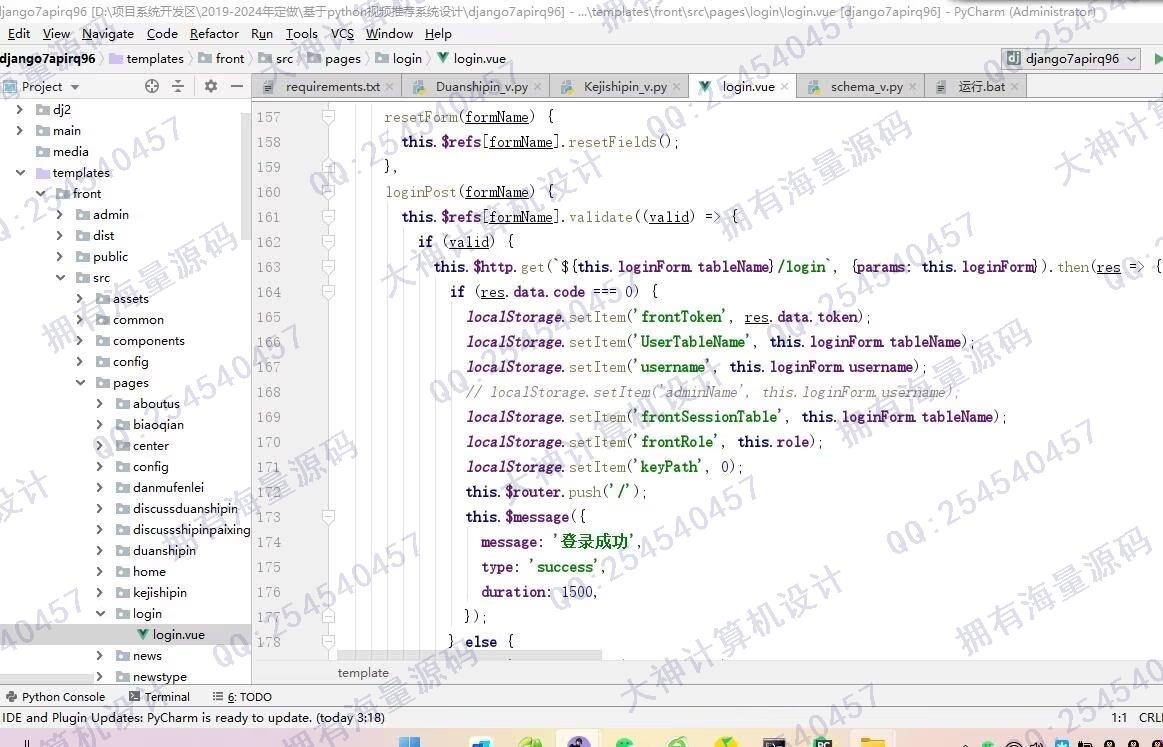Expand the assets folder
The height and width of the screenshot is (747, 1163).
(80, 299)
